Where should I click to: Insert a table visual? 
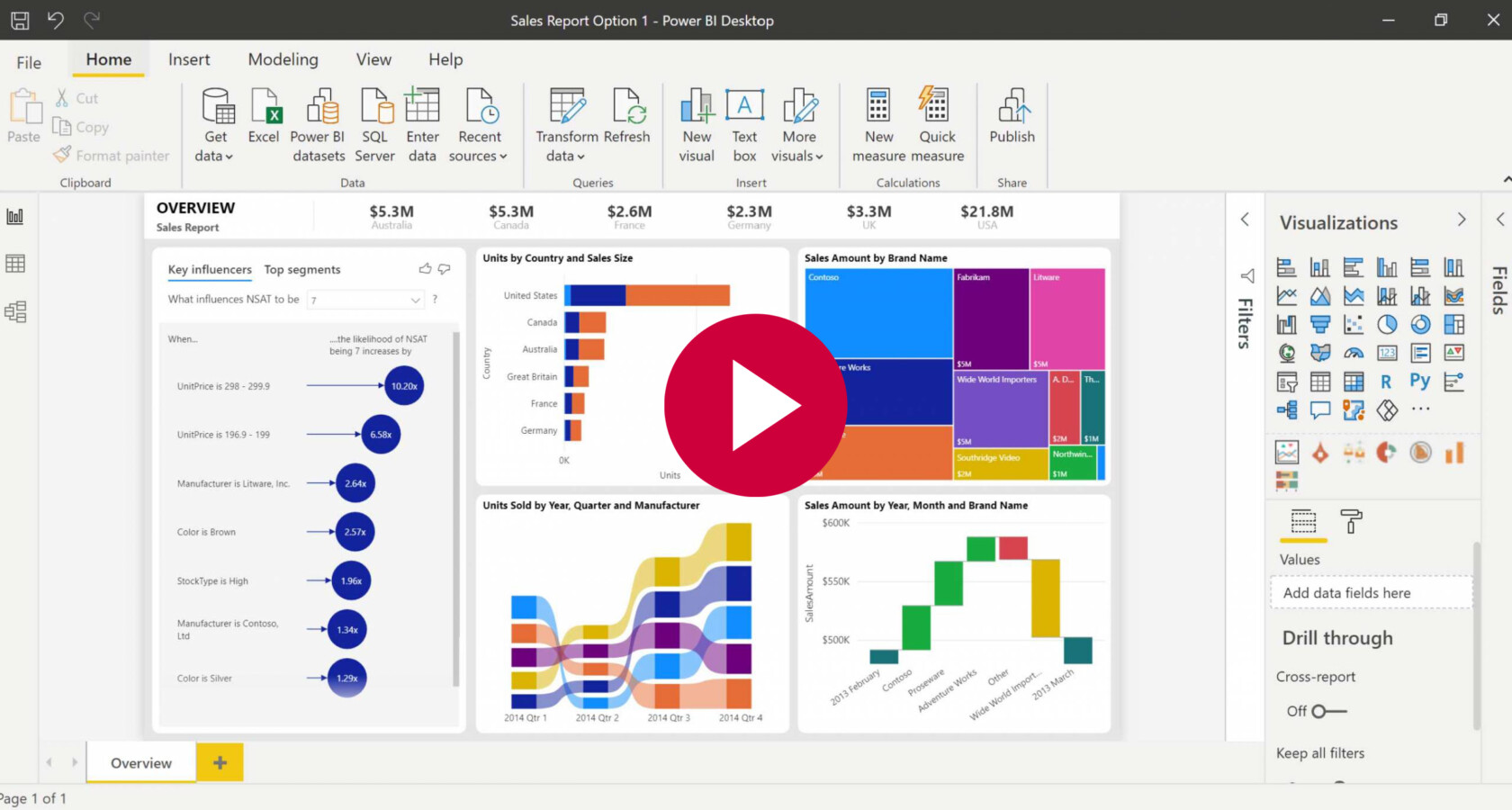pos(1319,382)
